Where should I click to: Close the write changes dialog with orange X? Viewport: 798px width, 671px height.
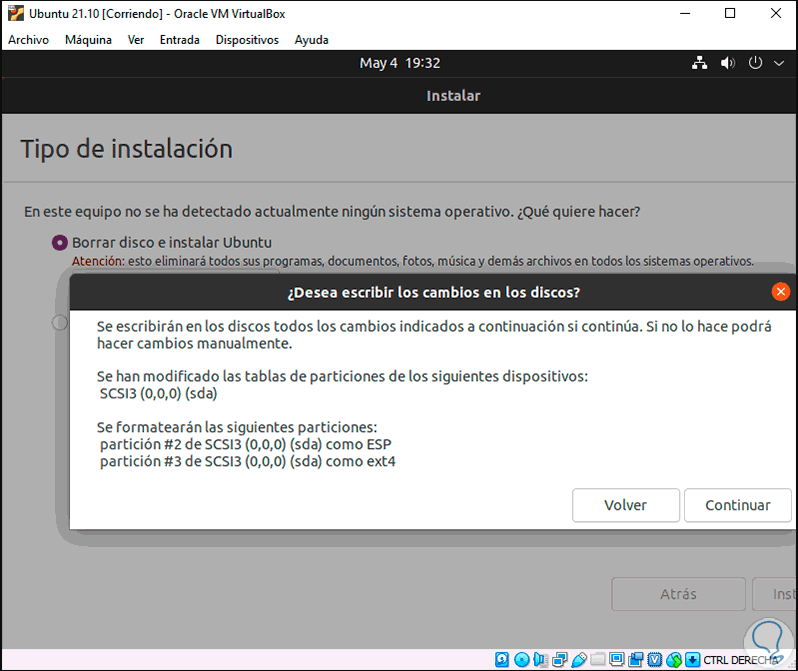tap(781, 292)
